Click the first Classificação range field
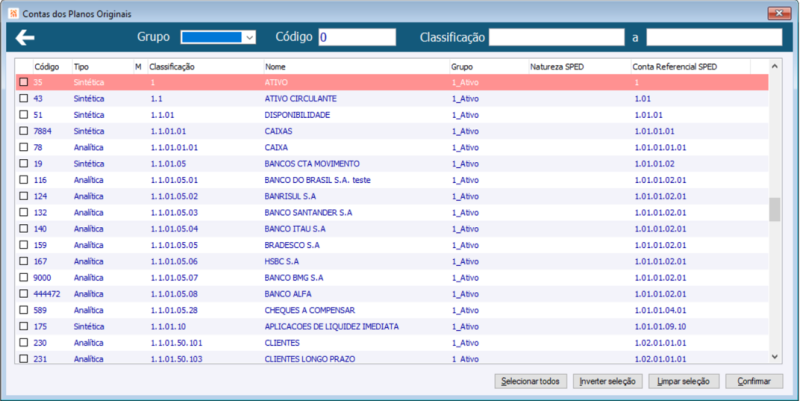Viewport: 800px width, 401px height. pos(557,37)
